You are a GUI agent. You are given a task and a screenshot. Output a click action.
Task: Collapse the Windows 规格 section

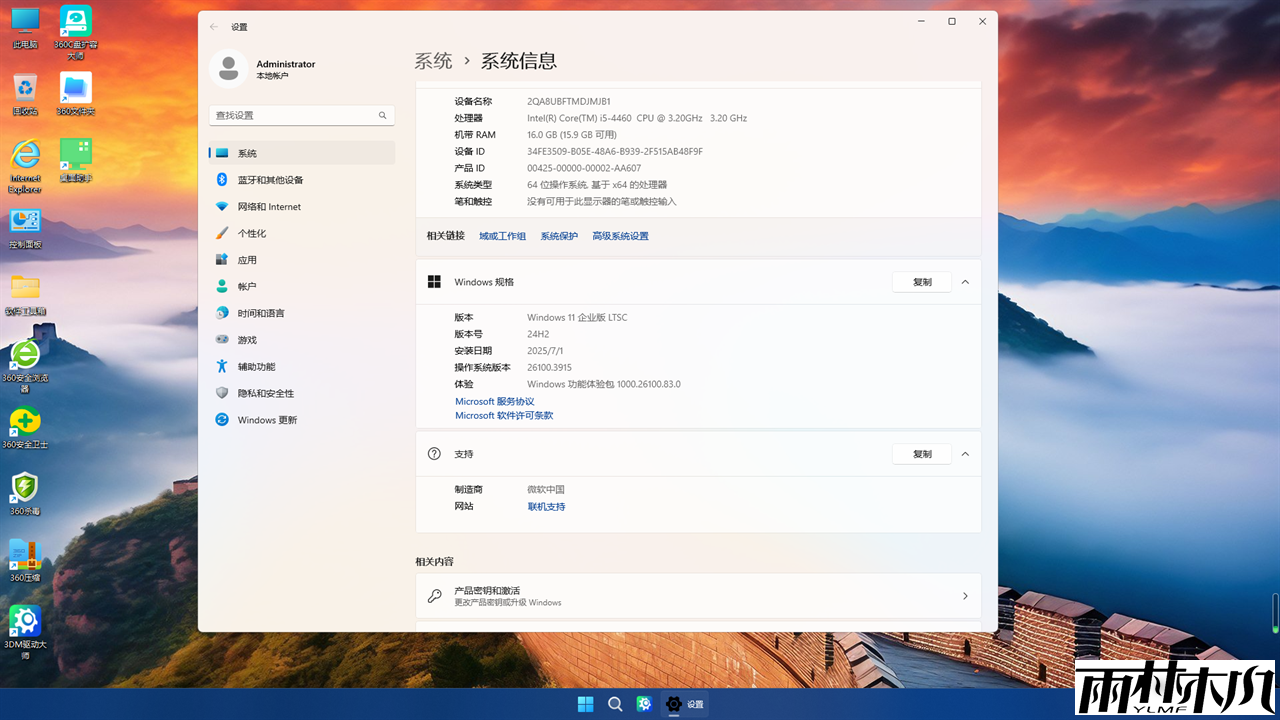coord(965,281)
